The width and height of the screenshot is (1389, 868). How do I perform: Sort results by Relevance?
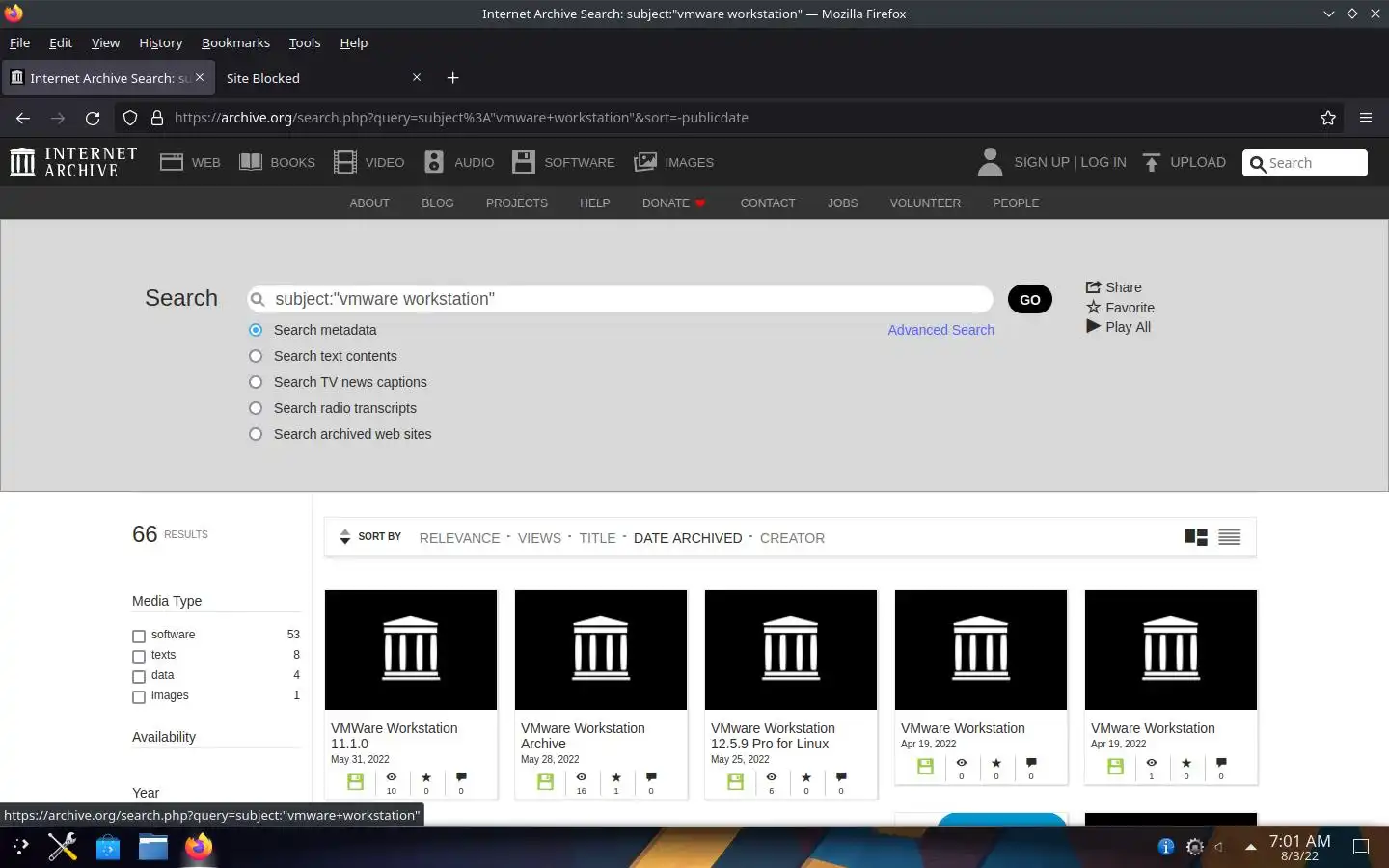[459, 538]
